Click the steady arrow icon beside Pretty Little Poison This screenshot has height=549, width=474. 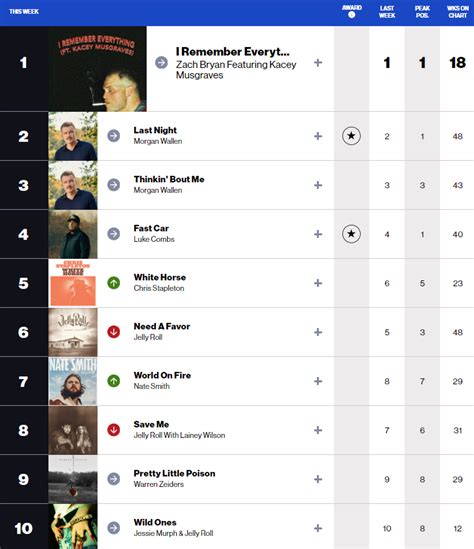pos(113,479)
